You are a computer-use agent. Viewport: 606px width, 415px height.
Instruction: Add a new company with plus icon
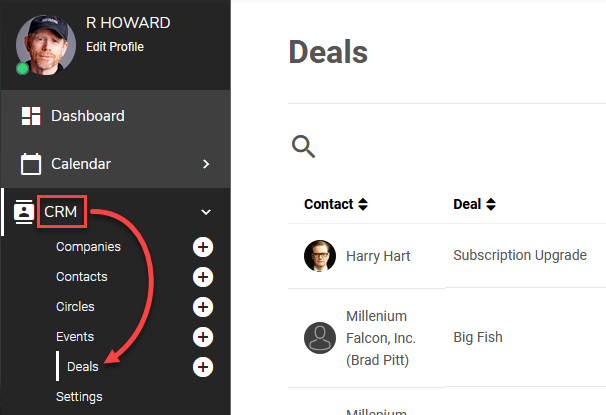(x=203, y=247)
